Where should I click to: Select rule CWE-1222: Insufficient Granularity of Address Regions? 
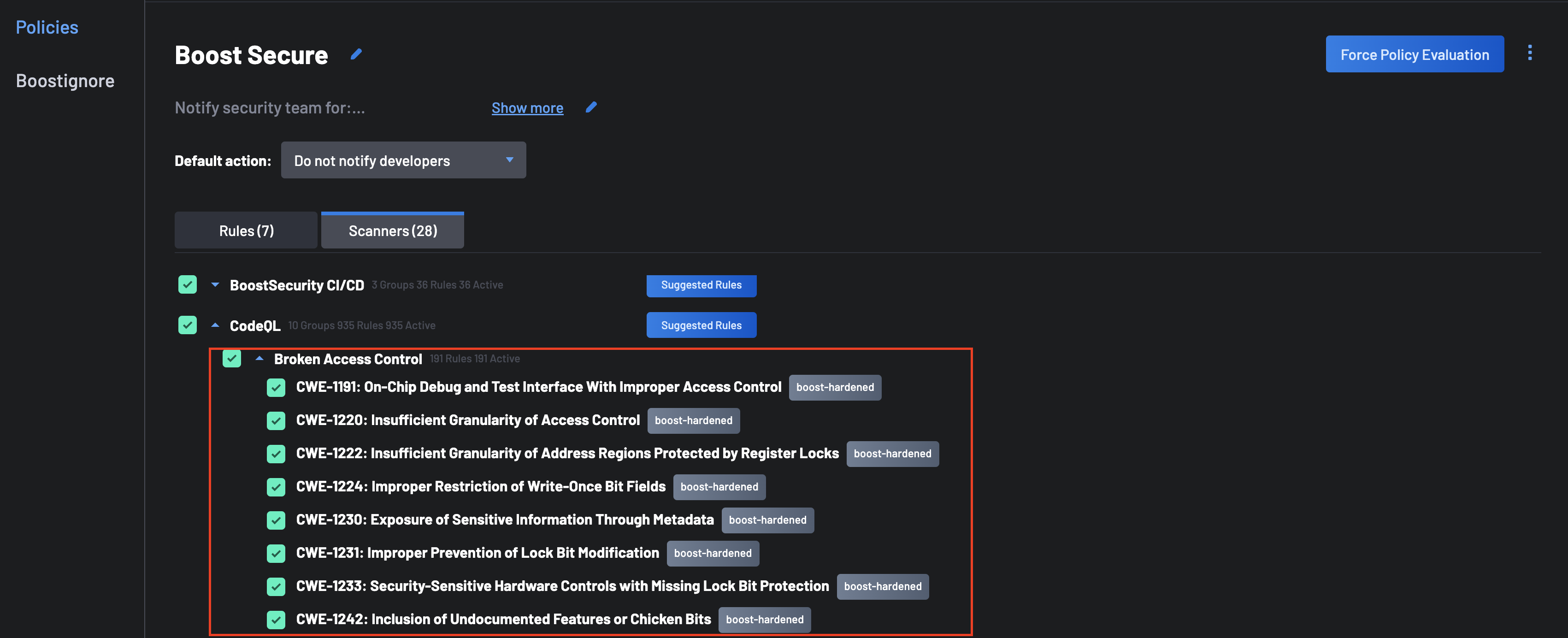coord(567,454)
